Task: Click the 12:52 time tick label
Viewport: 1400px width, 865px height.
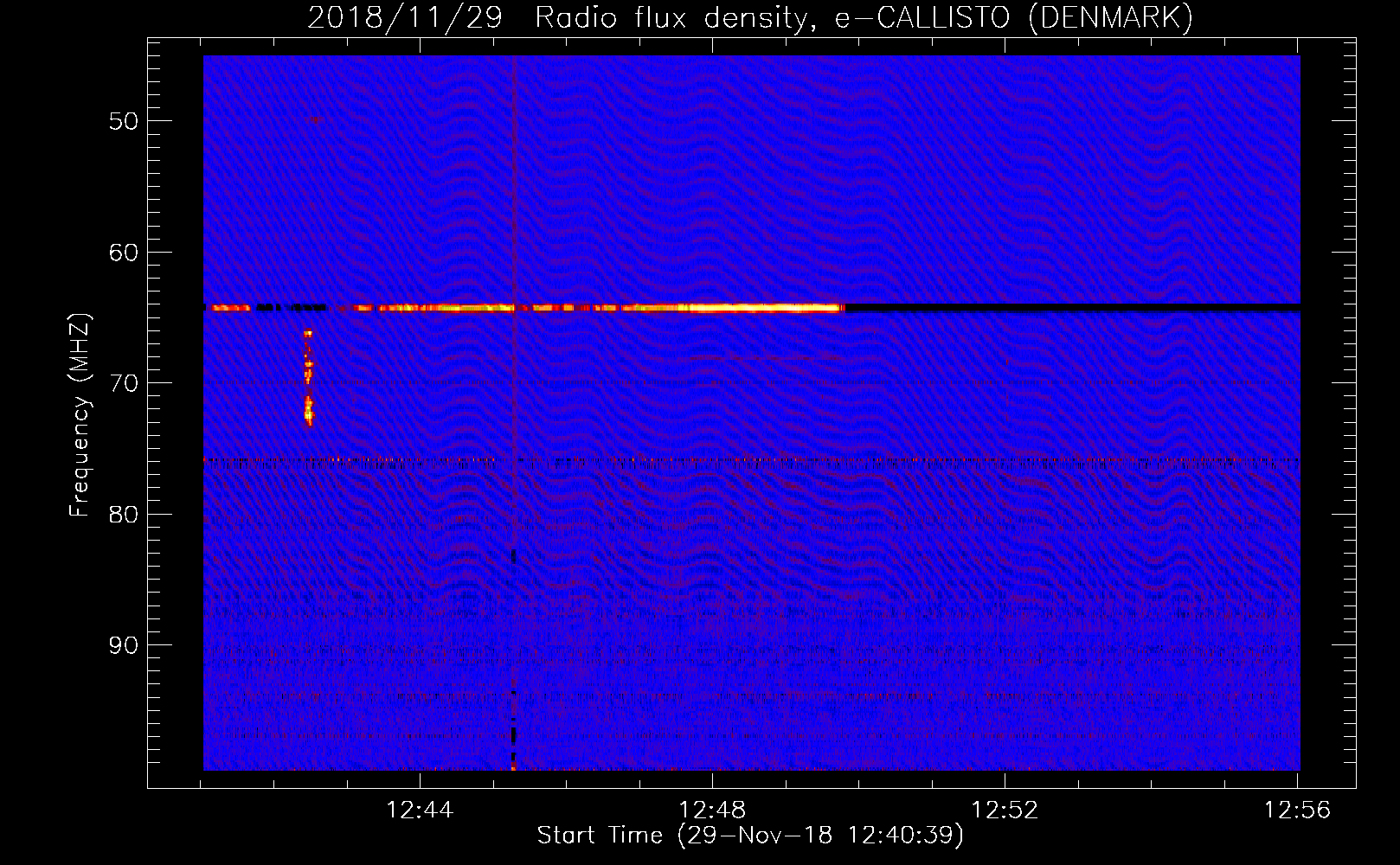Action: 1005,811
